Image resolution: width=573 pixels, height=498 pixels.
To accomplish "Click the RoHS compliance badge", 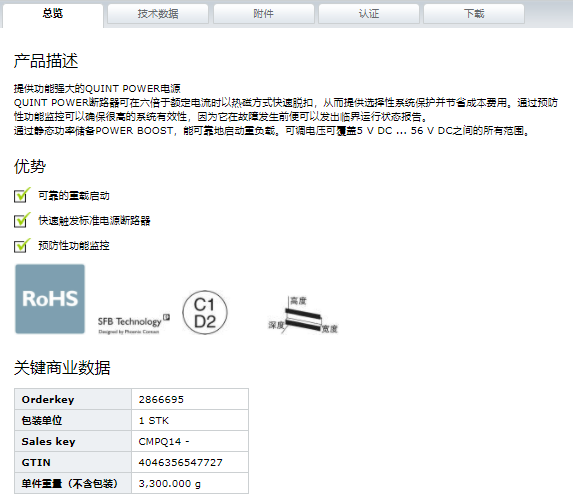I will tap(50, 299).
